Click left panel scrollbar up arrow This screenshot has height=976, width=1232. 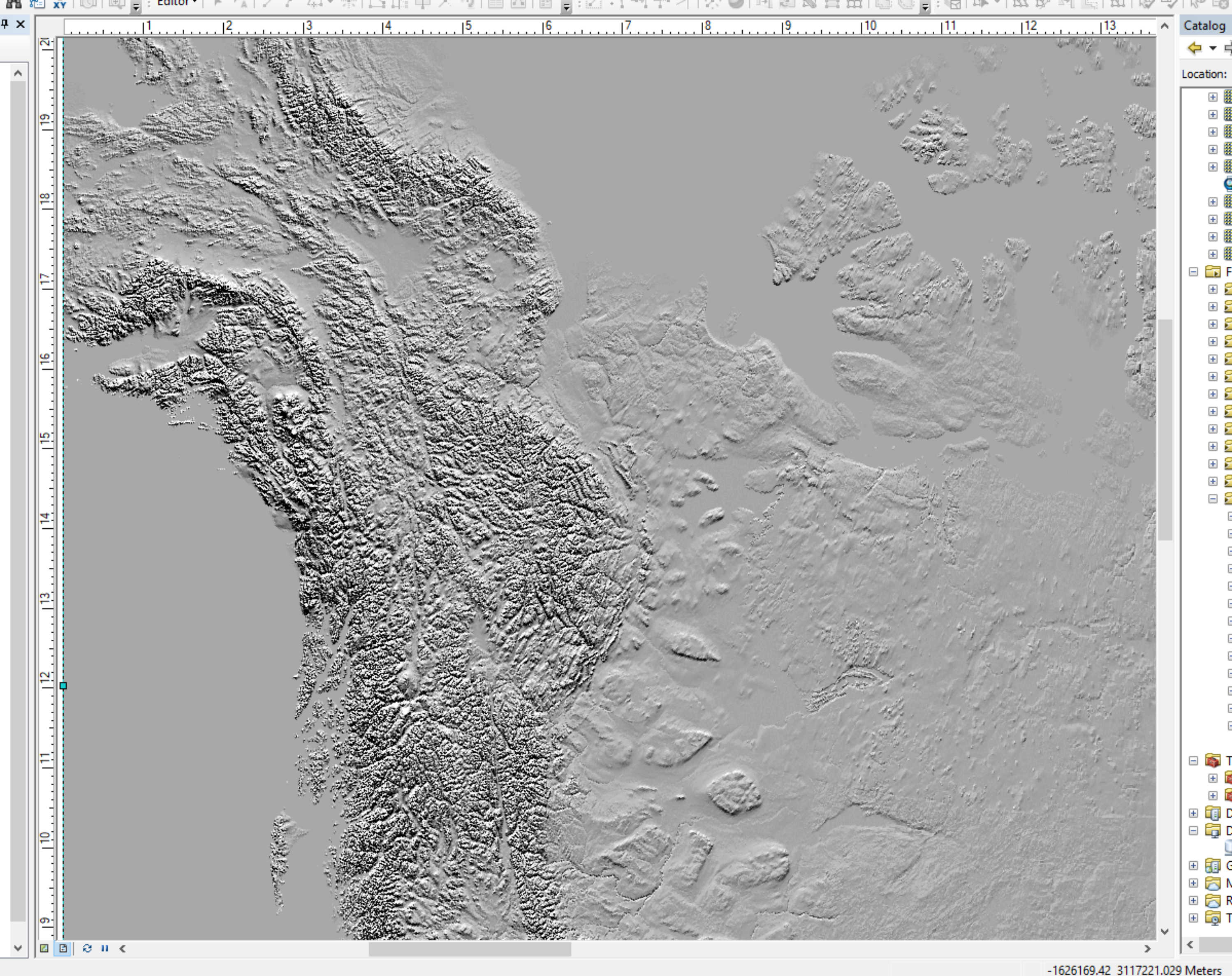(x=18, y=73)
